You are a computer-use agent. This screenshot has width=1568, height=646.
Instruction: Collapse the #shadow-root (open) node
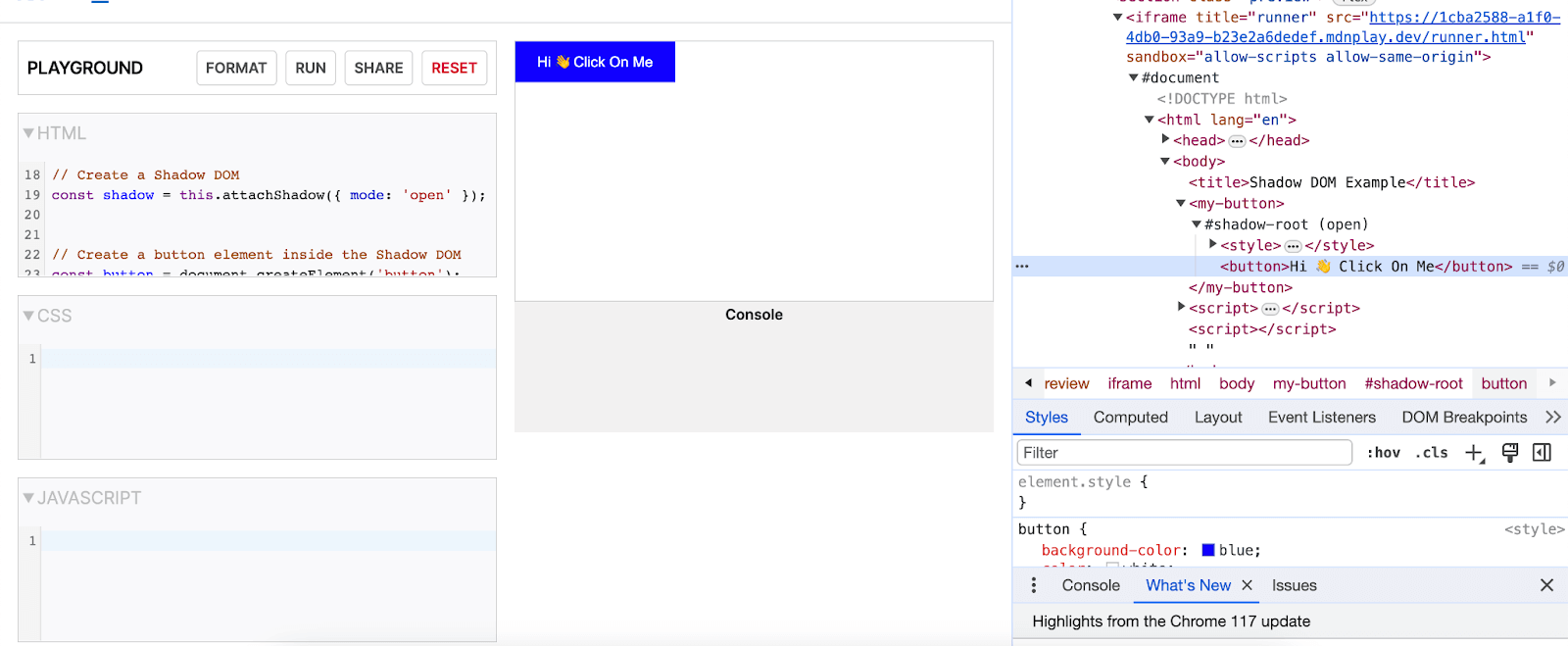(1197, 224)
